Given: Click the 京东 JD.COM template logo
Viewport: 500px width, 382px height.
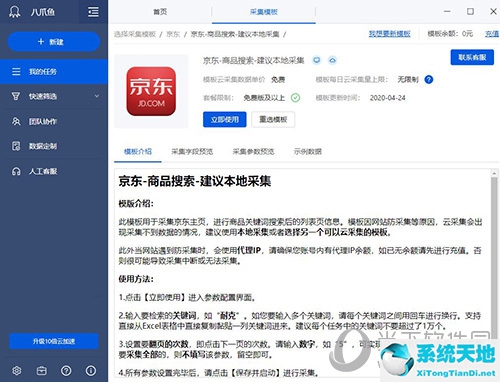Looking at the screenshot, I should pos(151,91).
